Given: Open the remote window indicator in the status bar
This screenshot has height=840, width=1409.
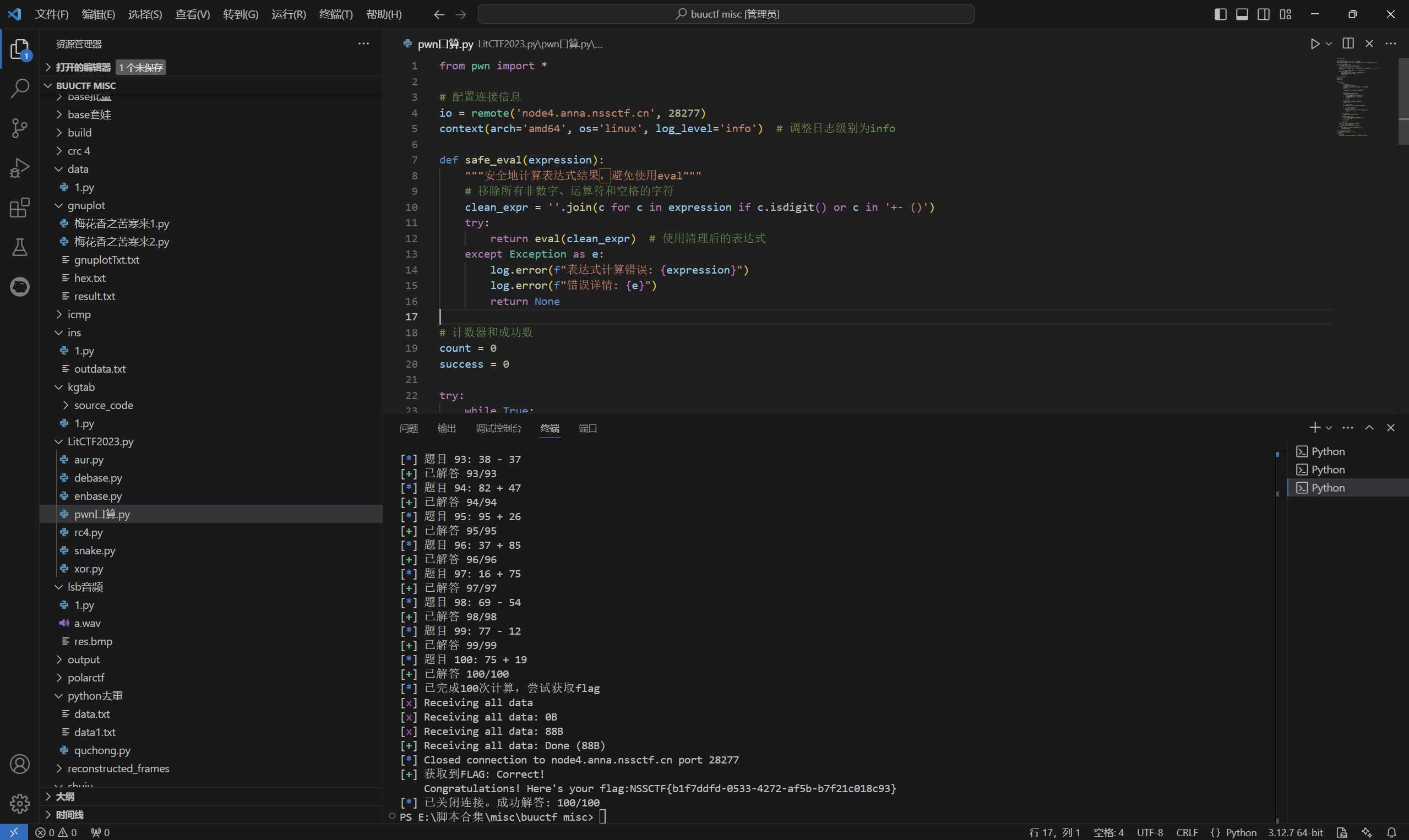Looking at the screenshot, I should coord(14,832).
